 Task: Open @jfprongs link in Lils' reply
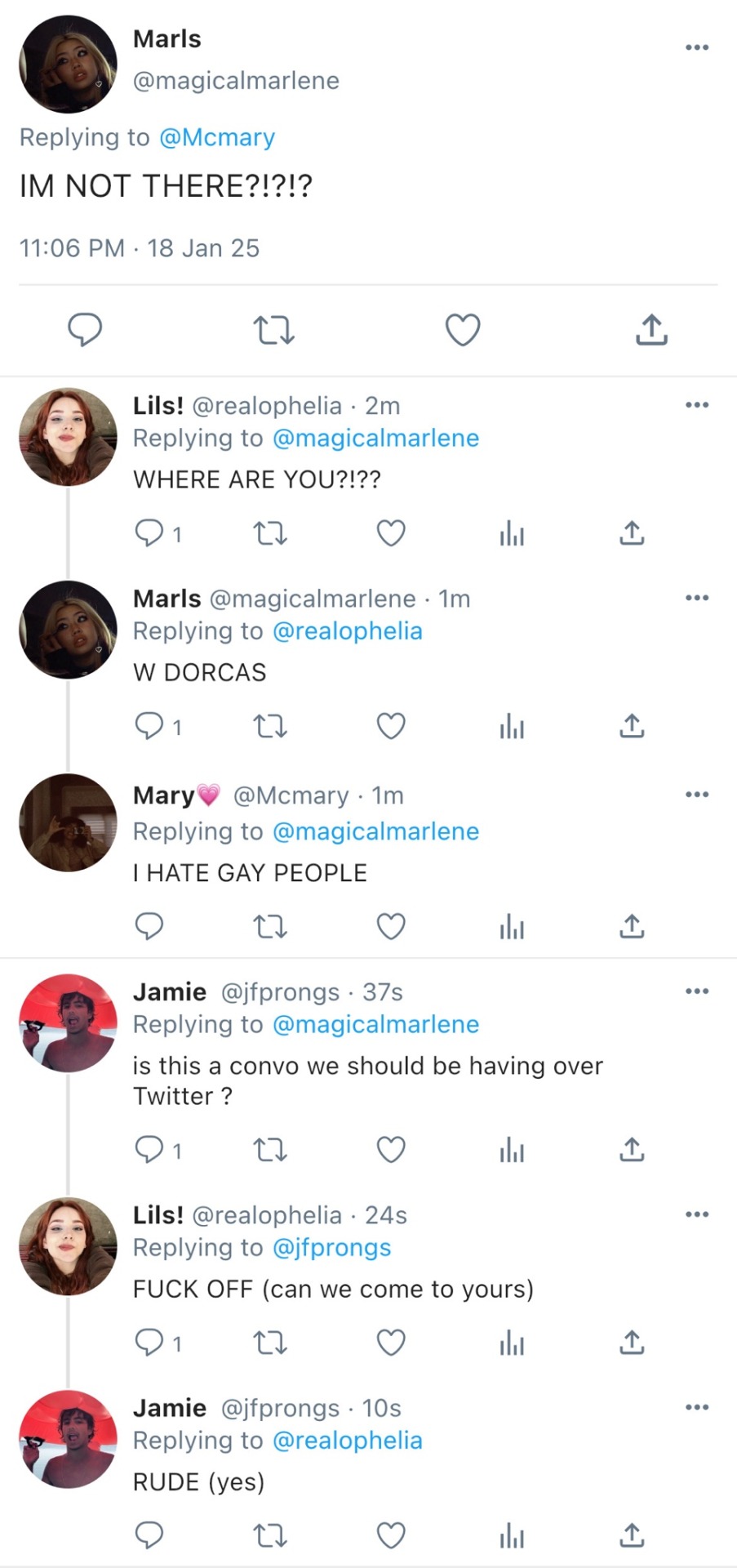[x=331, y=1248]
